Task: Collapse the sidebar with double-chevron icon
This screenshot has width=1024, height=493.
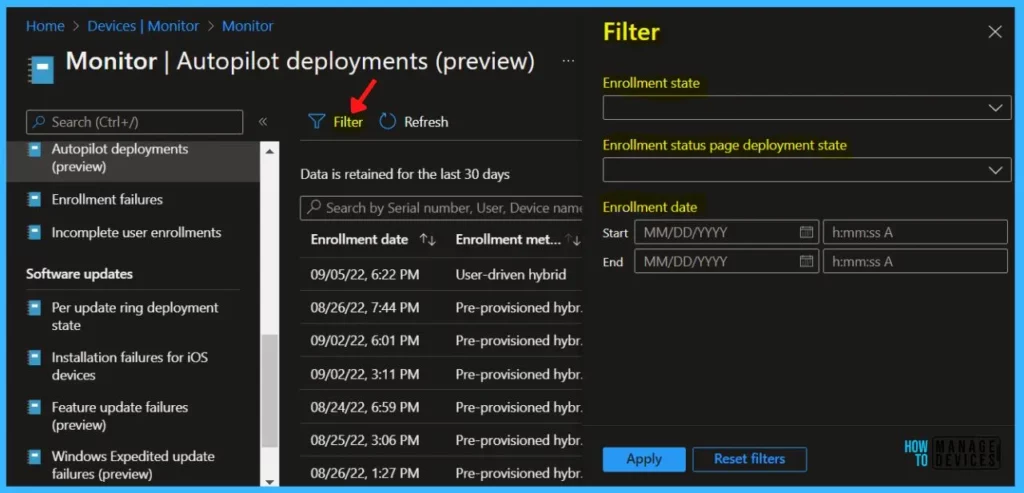Action: click(x=263, y=121)
